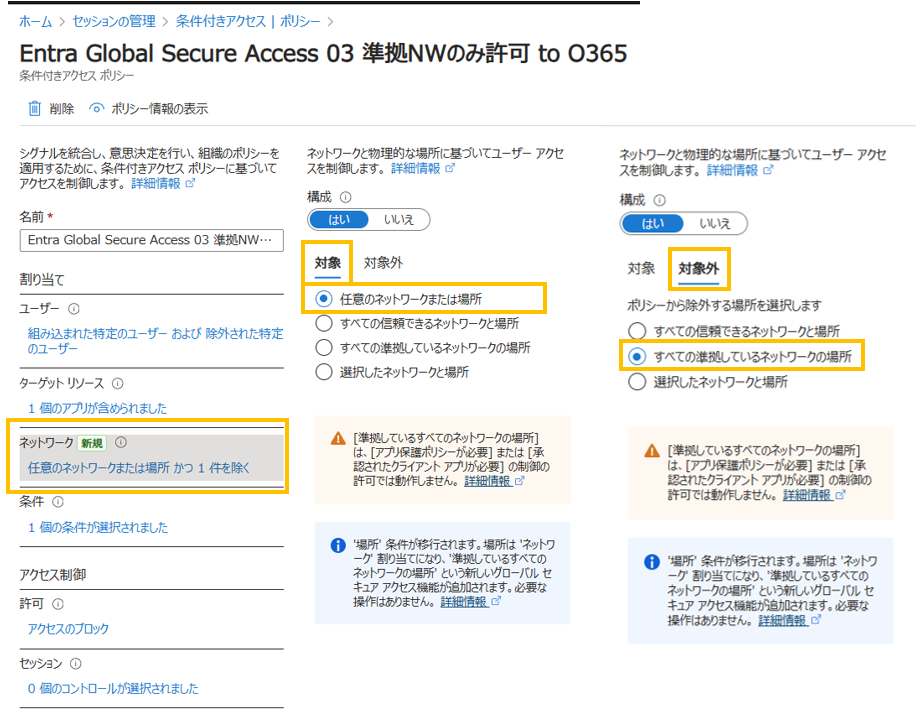Click blue information icon in middle panel
The height and width of the screenshot is (715, 916).
coord(338,546)
